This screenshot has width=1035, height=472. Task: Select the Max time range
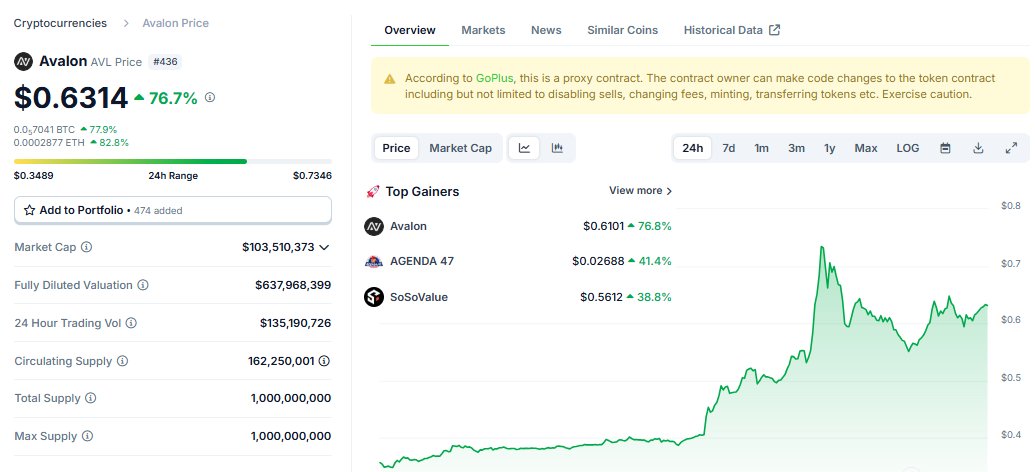866,148
